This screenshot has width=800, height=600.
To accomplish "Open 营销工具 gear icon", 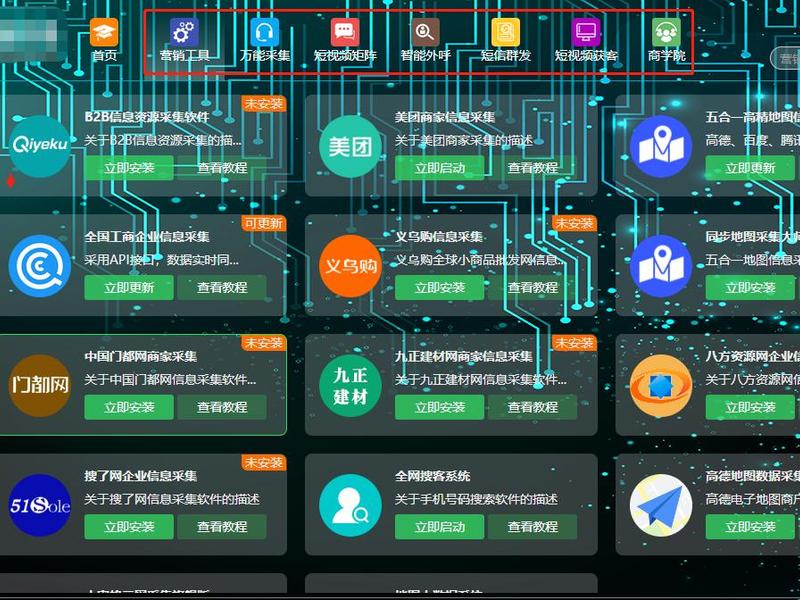I will coord(185,32).
